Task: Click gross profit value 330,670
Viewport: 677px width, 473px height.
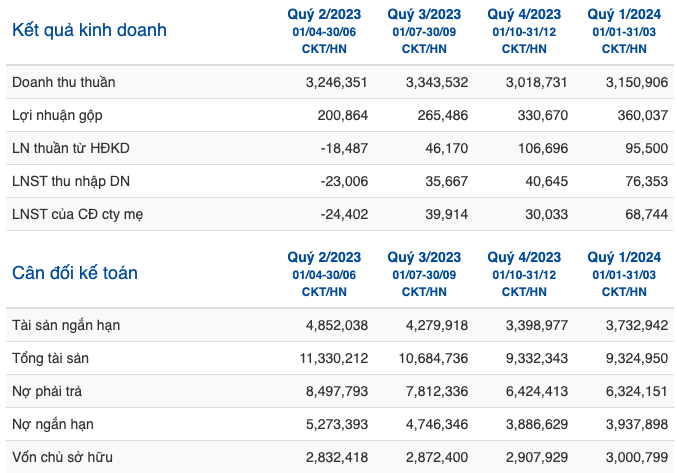Action: tap(543, 116)
